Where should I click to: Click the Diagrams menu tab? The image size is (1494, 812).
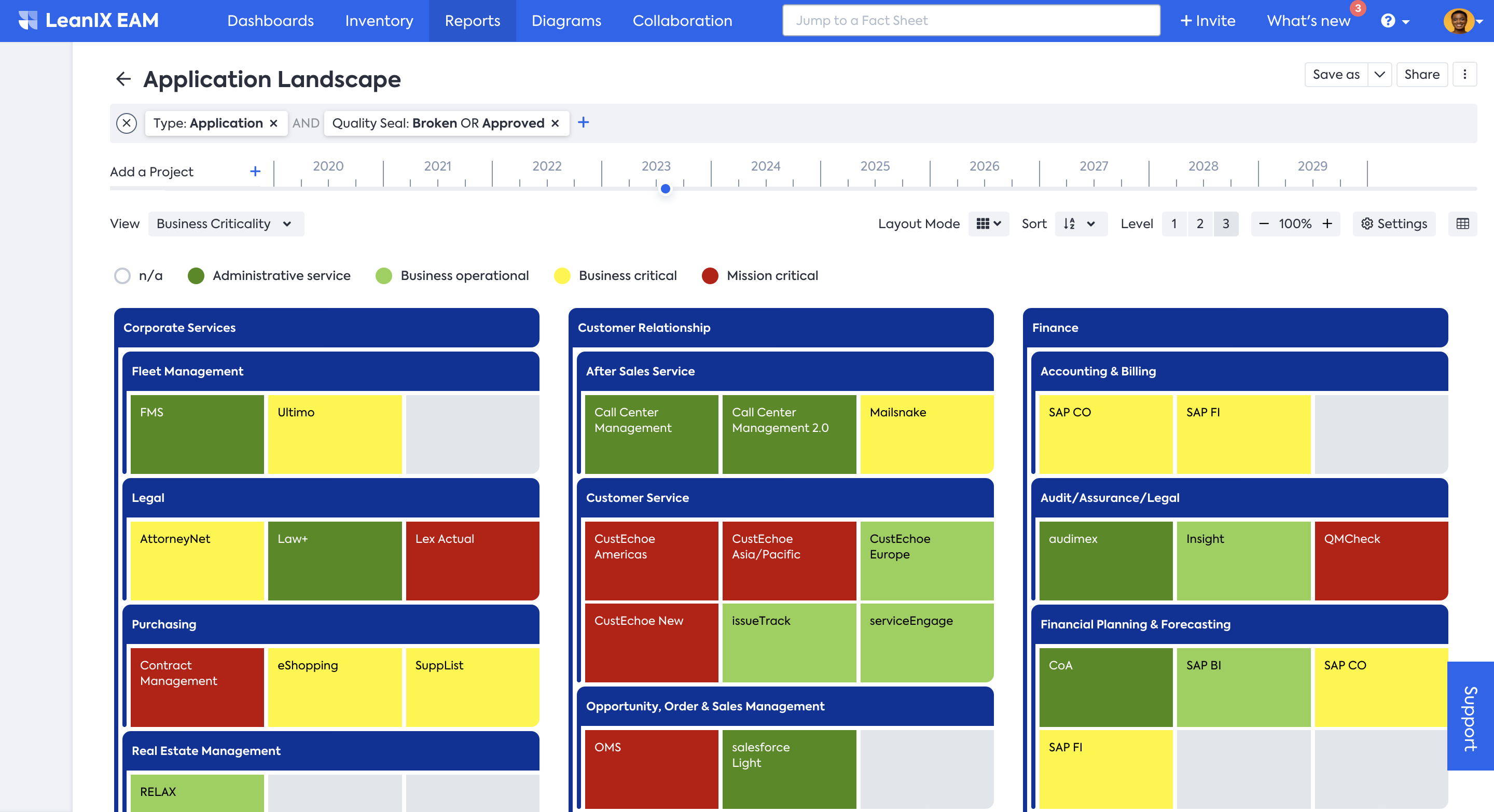(x=567, y=20)
